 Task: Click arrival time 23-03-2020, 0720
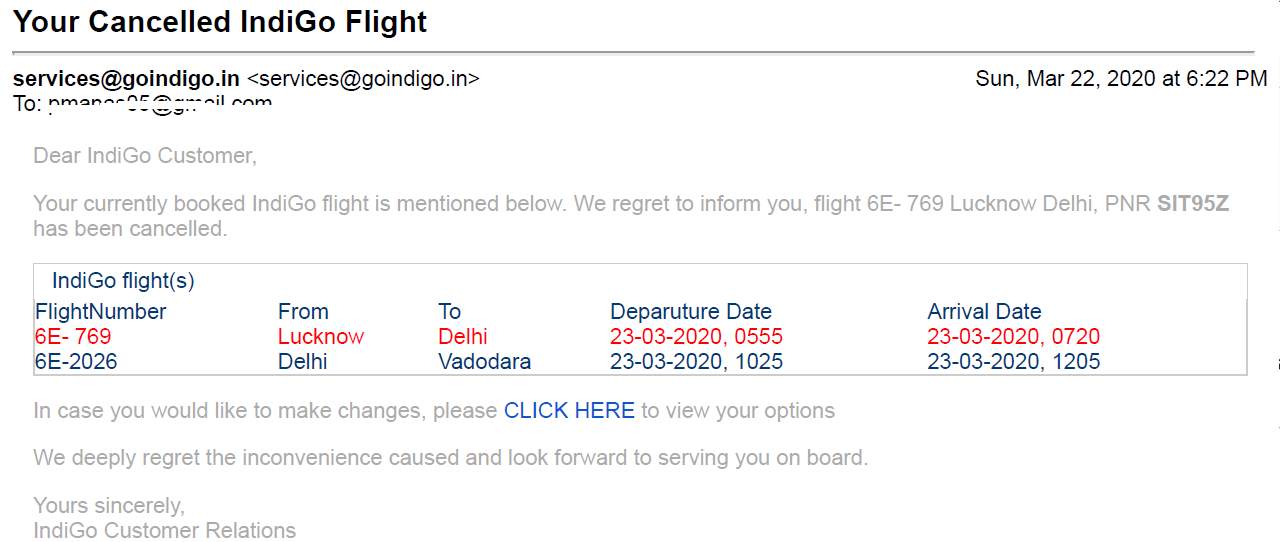coord(1014,337)
